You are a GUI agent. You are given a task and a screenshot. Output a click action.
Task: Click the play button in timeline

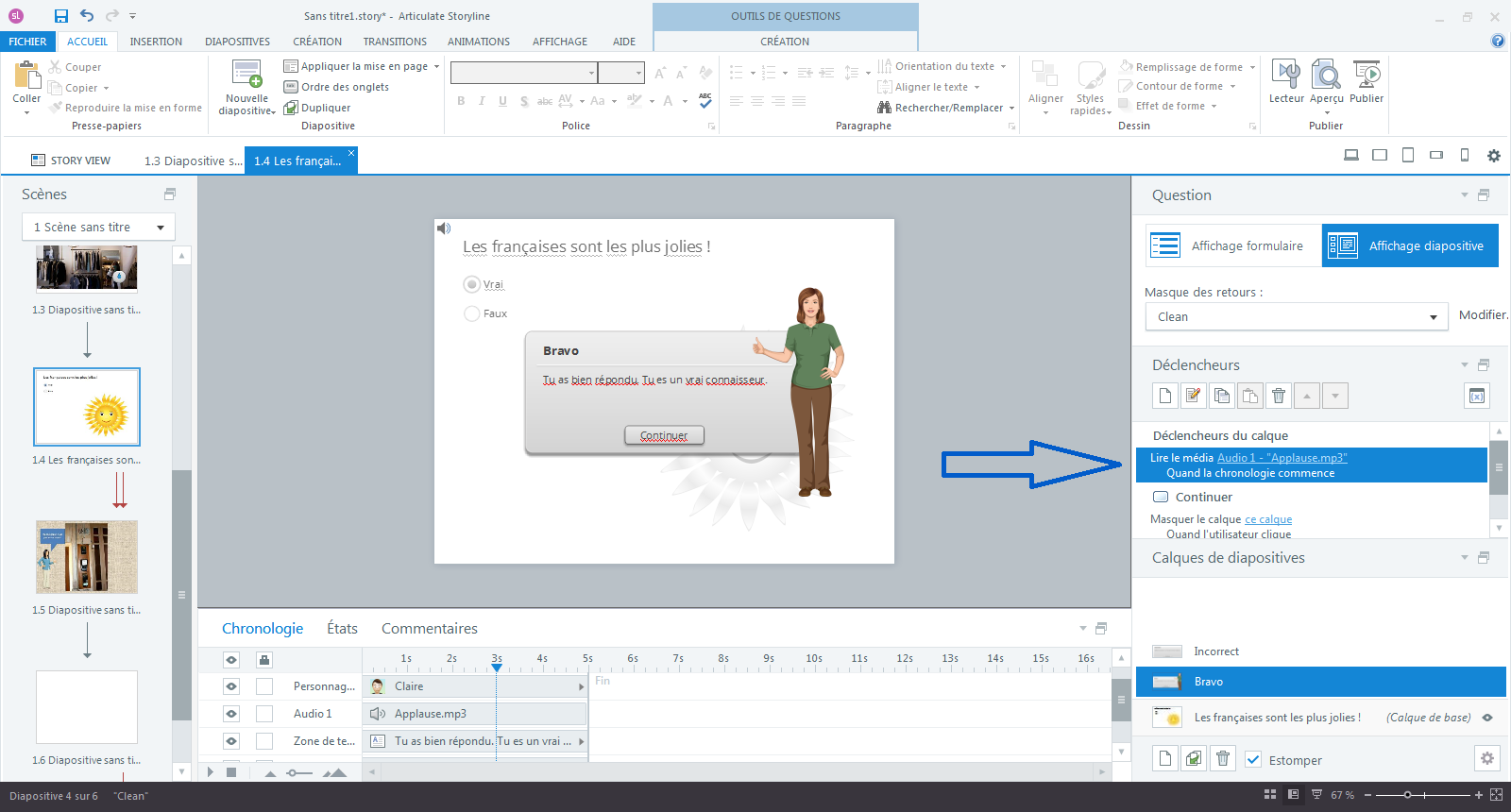211,772
